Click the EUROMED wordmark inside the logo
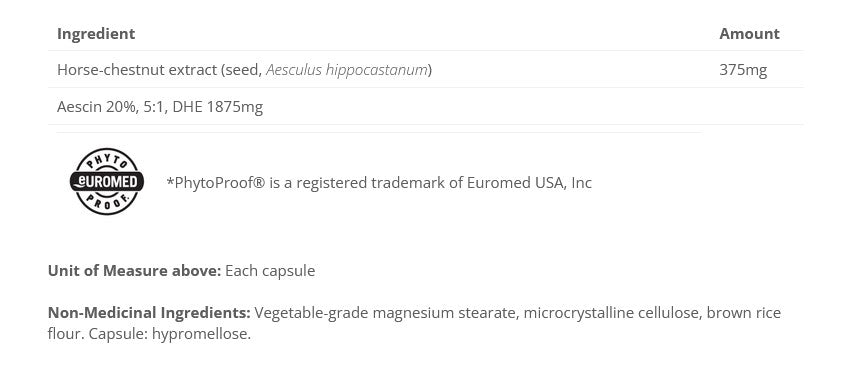845x376 pixels. point(107,182)
